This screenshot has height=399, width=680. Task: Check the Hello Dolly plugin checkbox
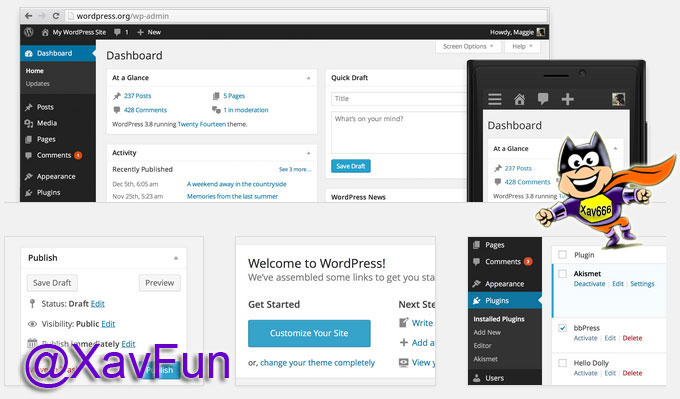[x=562, y=363]
